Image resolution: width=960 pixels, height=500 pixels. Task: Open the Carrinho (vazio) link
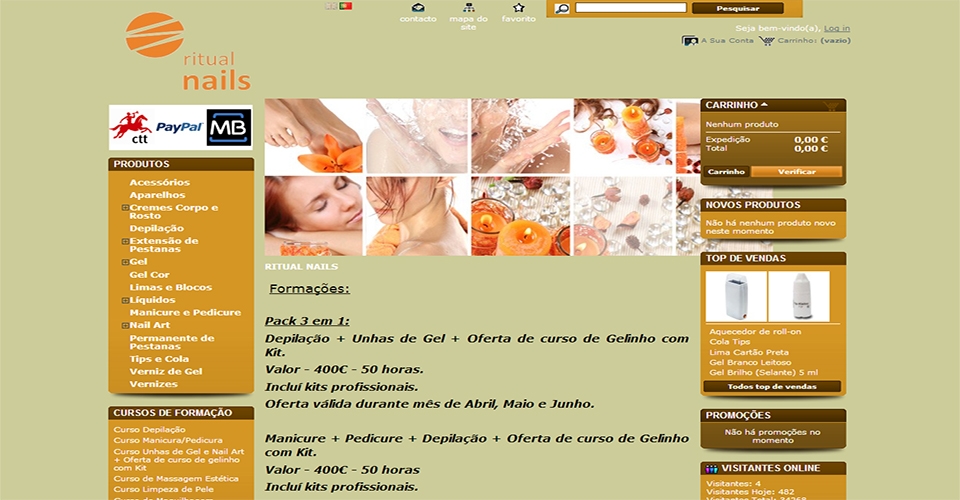[814, 40]
